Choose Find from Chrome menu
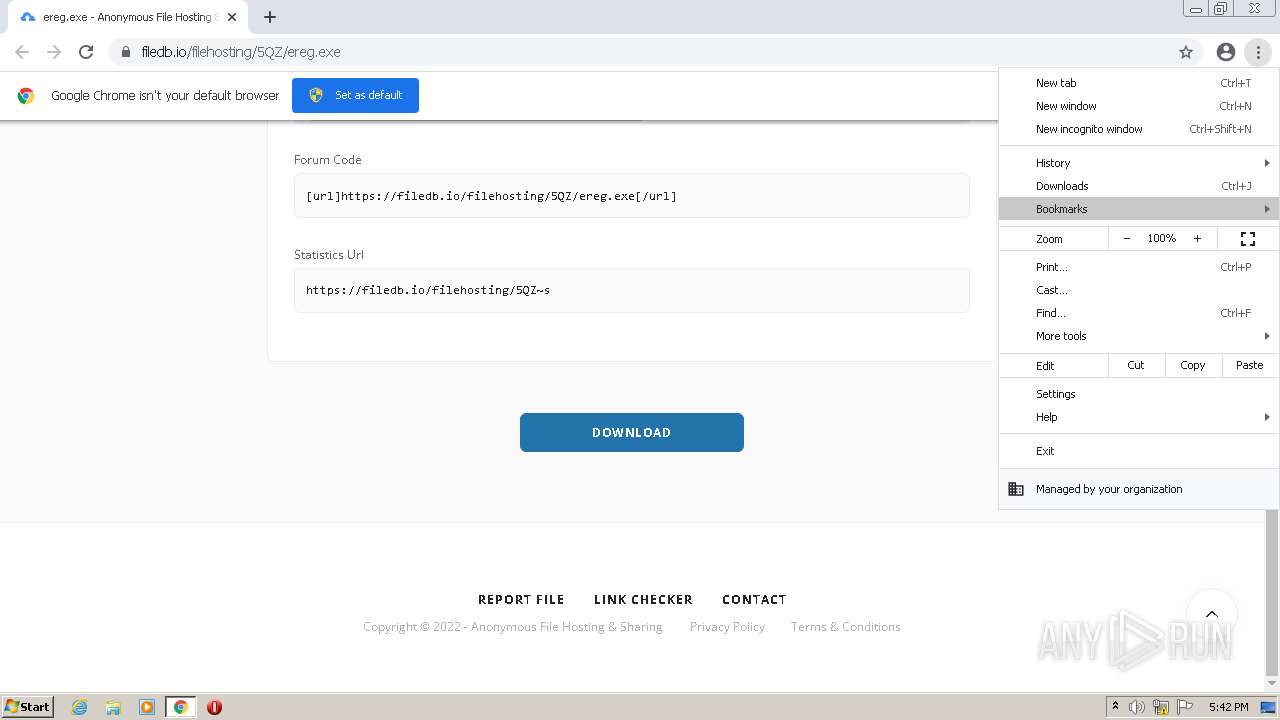This screenshot has height=720, width=1280. (1139, 313)
